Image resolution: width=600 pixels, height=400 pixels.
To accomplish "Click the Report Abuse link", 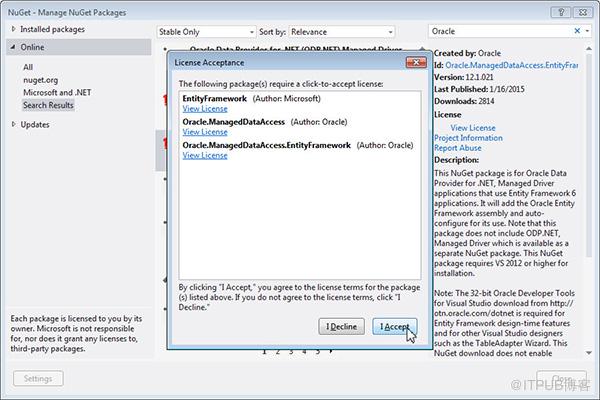I will click(458, 148).
